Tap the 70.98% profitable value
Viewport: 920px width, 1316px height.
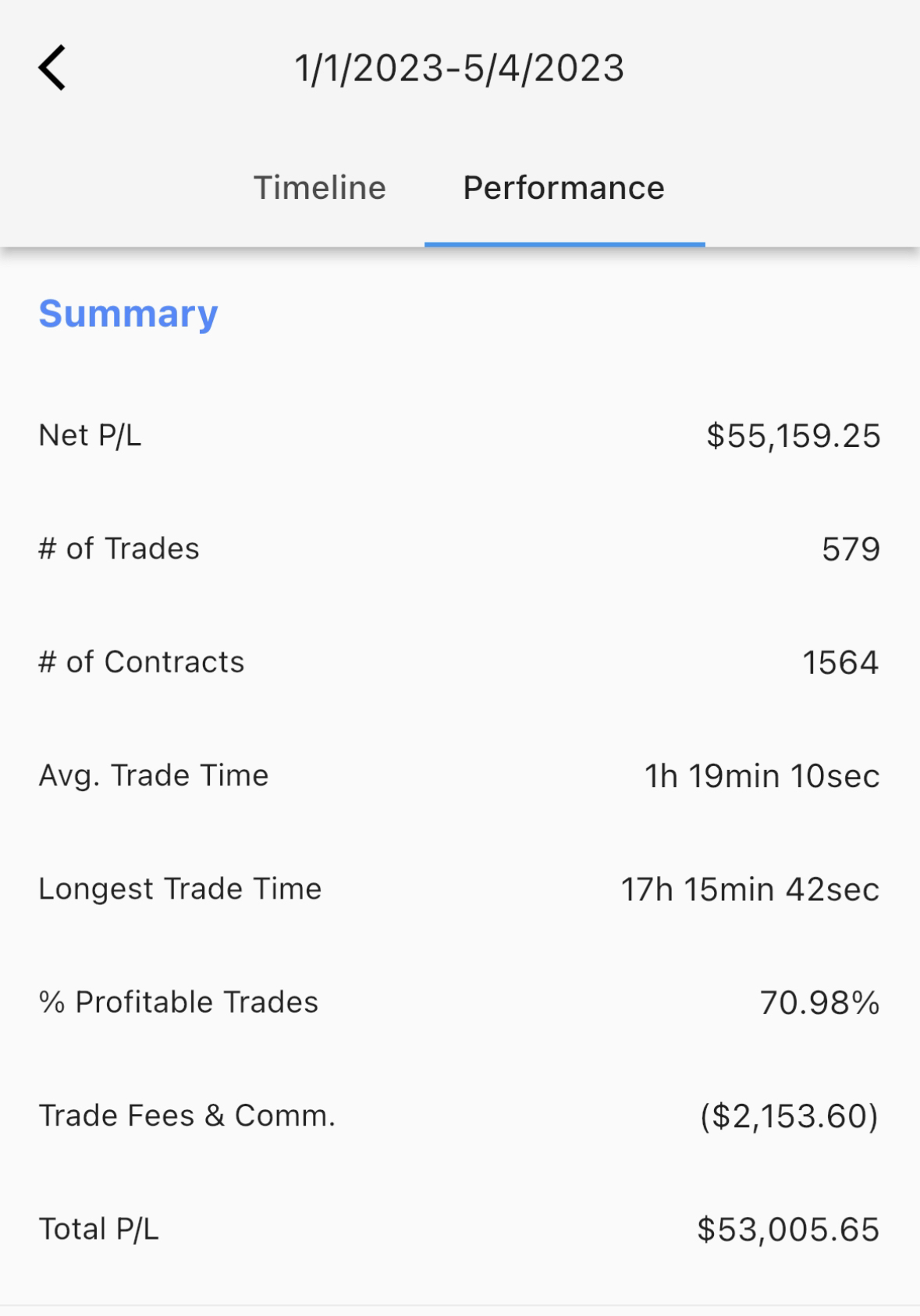coord(820,1003)
